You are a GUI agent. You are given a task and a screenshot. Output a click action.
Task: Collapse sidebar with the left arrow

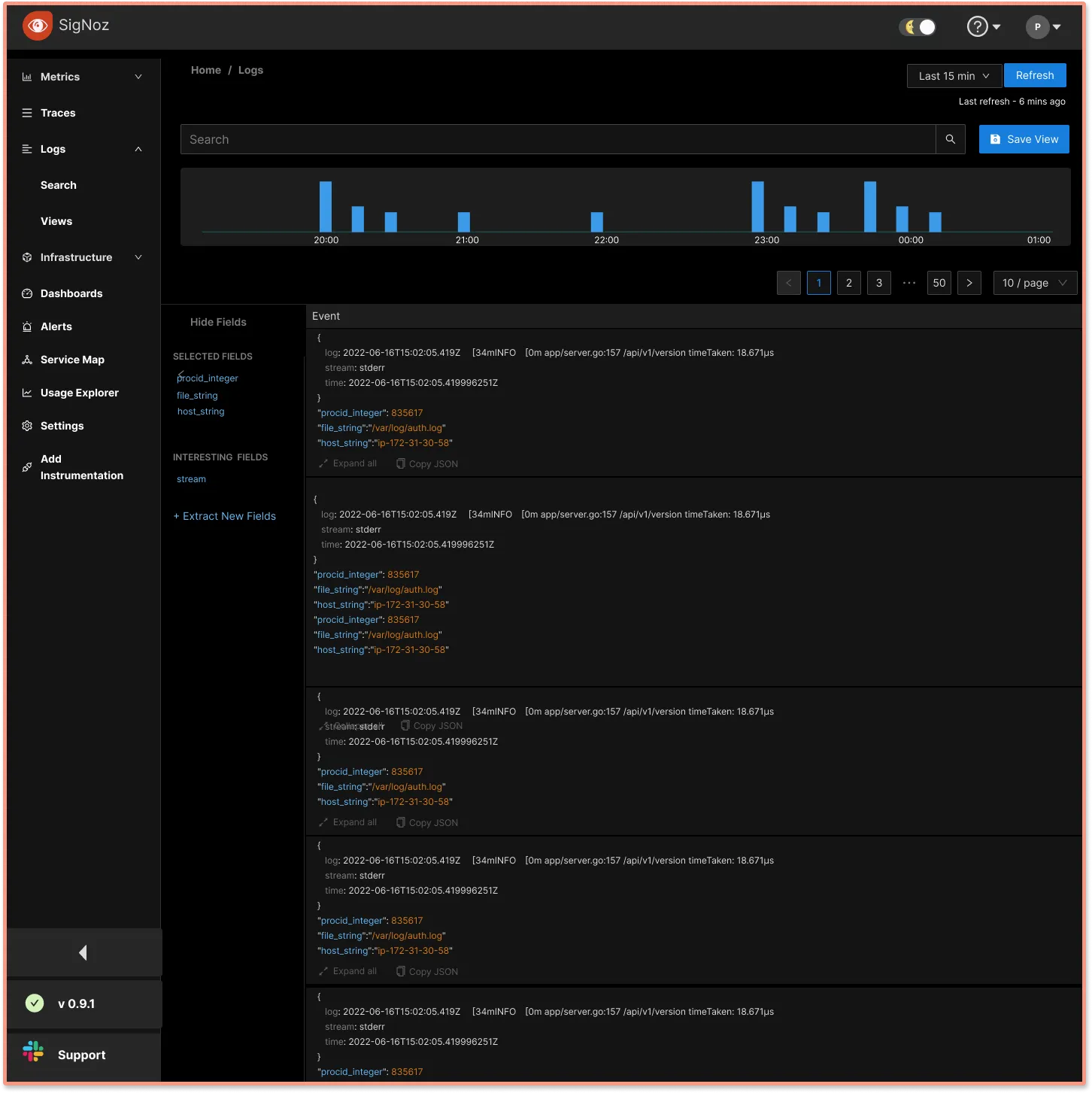point(83,952)
